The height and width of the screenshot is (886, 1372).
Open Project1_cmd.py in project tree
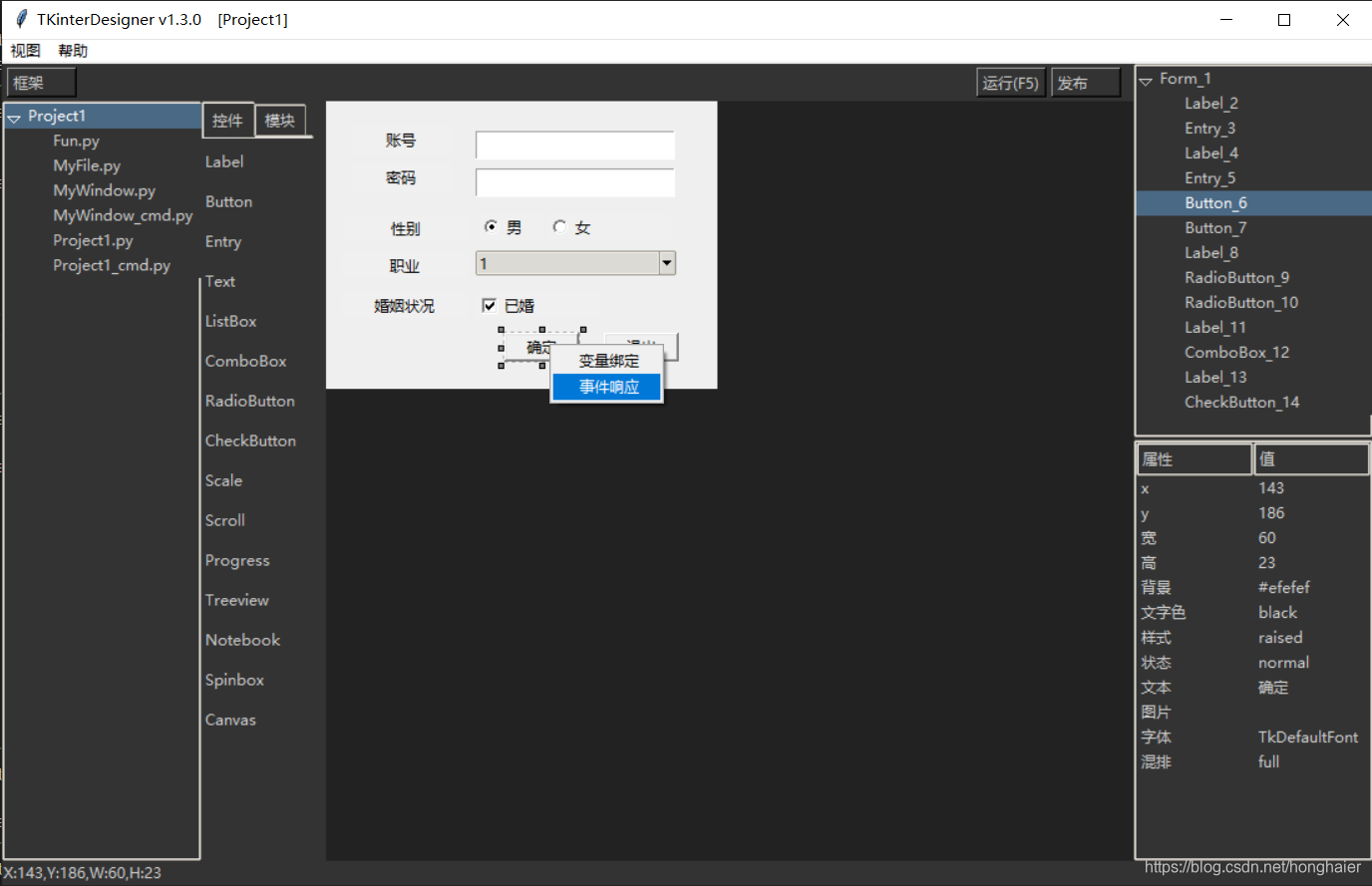[x=112, y=265]
